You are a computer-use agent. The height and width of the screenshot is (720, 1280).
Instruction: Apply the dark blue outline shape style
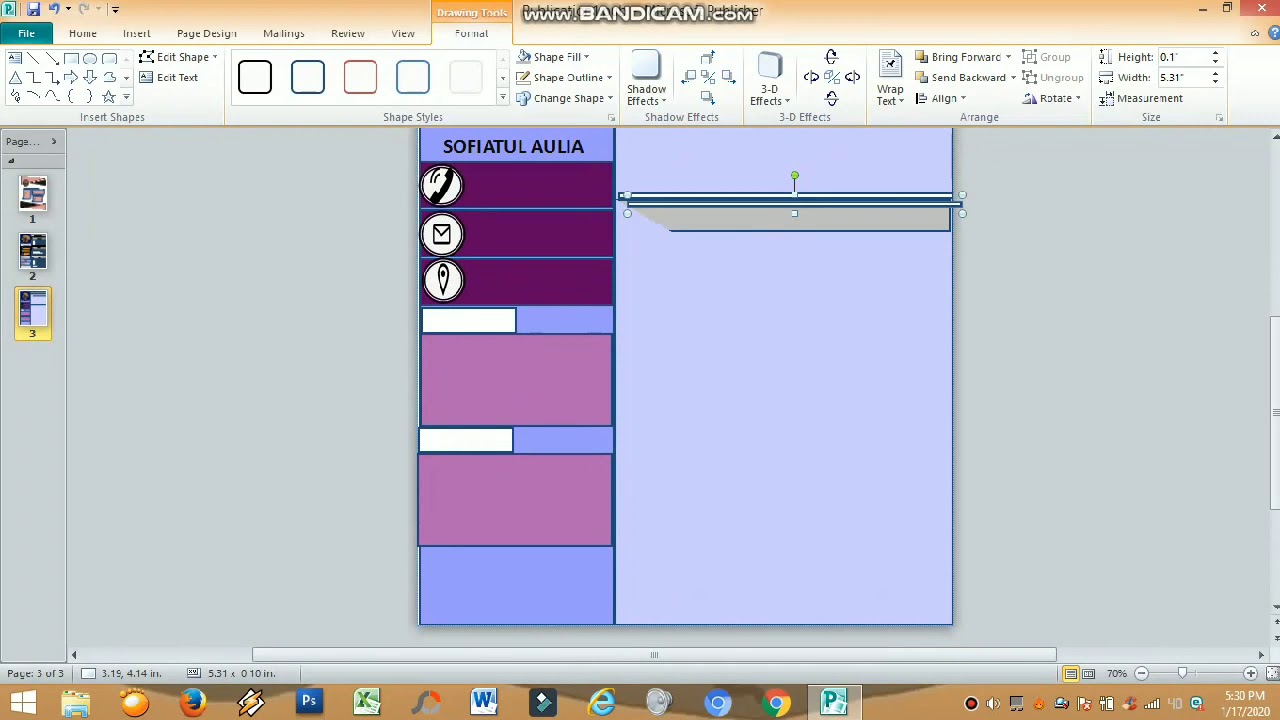tap(308, 77)
